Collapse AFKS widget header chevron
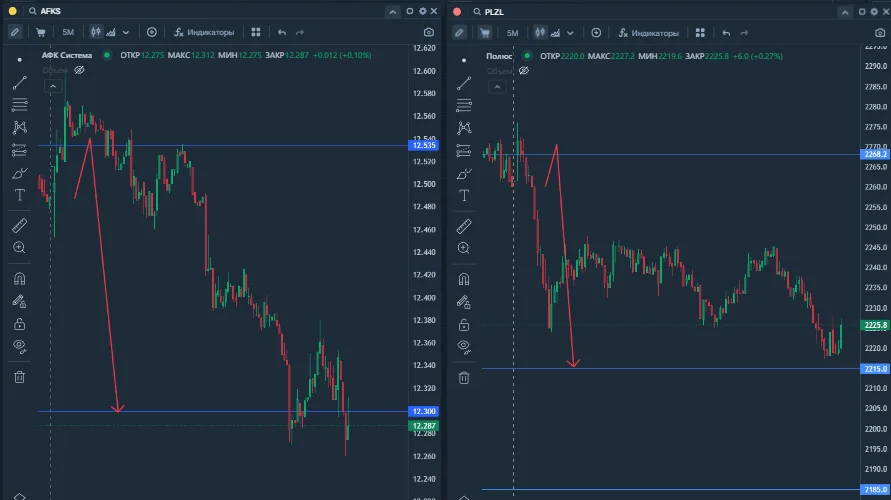Screen dimensions: 891x500 pyautogui.click(x=393, y=11)
